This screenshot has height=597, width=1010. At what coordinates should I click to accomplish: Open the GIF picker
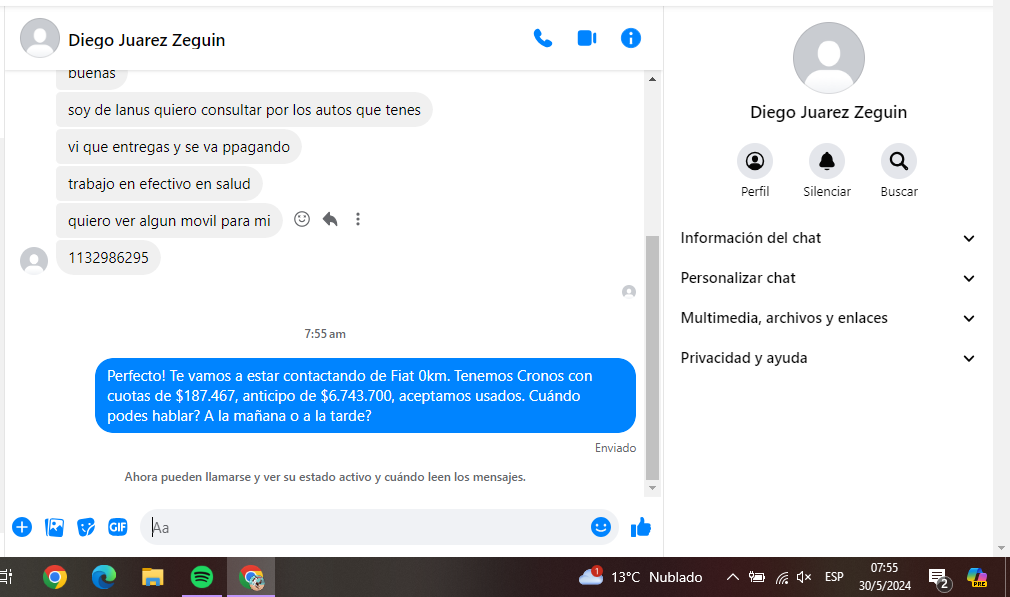click(118, 527)
